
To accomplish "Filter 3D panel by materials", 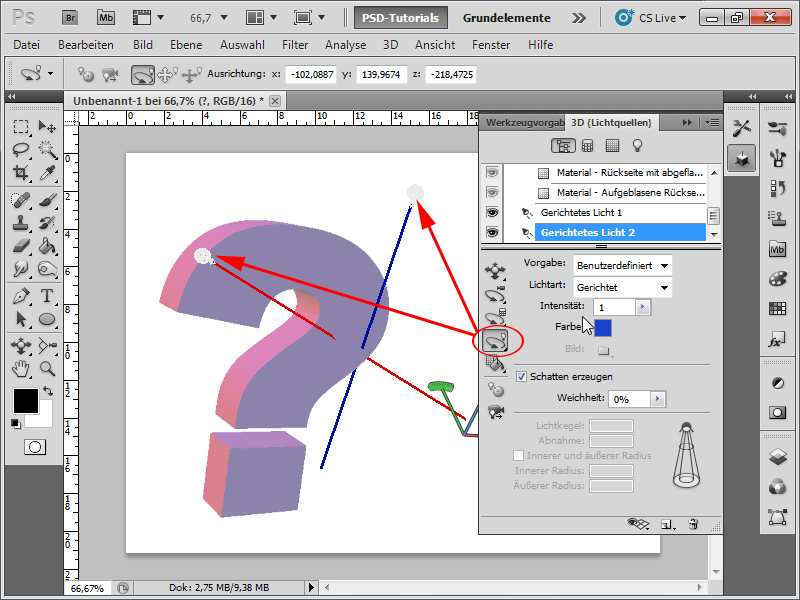I will click(x=612, y=146).
